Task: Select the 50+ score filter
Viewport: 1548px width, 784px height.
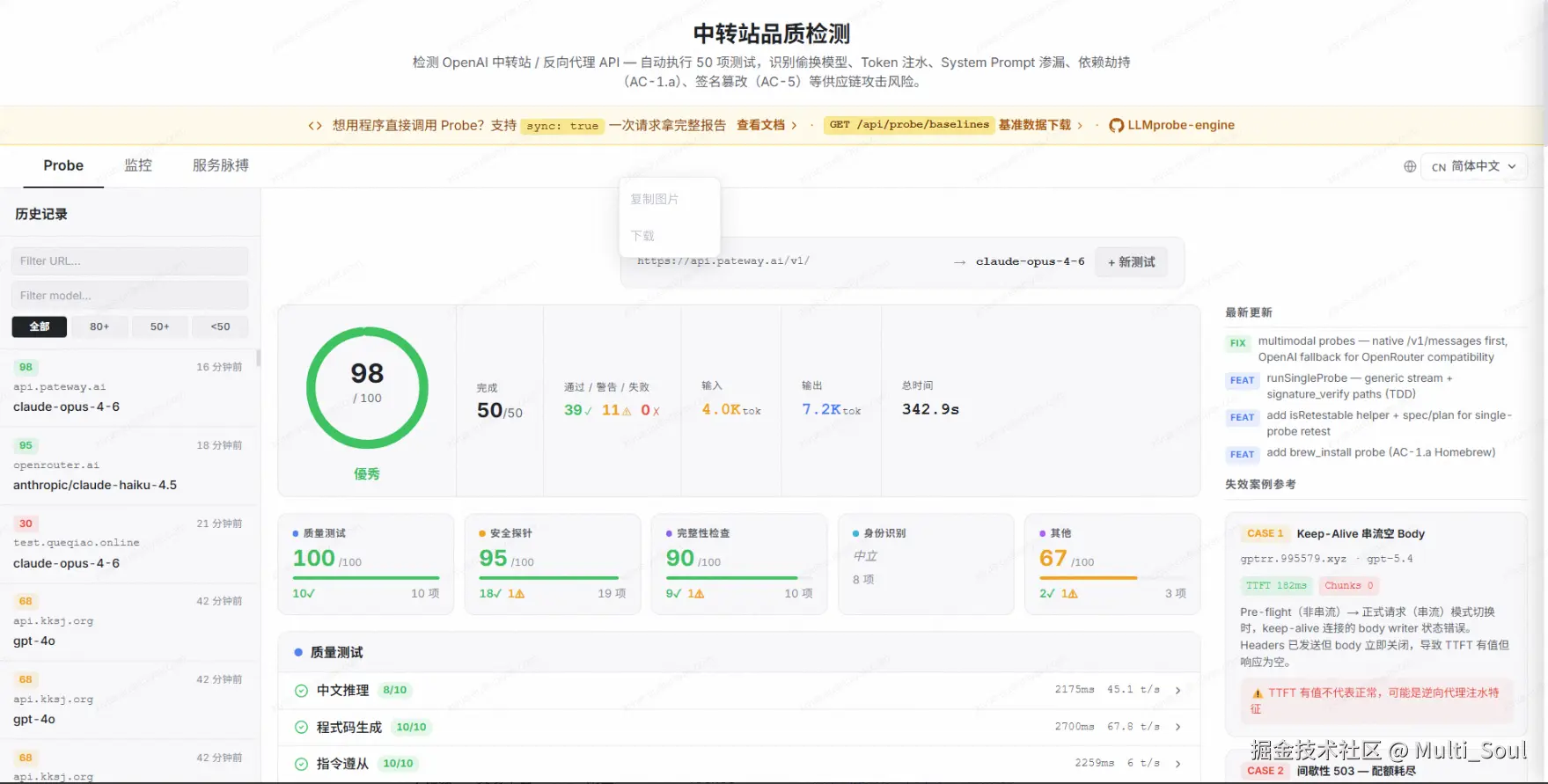Action: [159, 326]
